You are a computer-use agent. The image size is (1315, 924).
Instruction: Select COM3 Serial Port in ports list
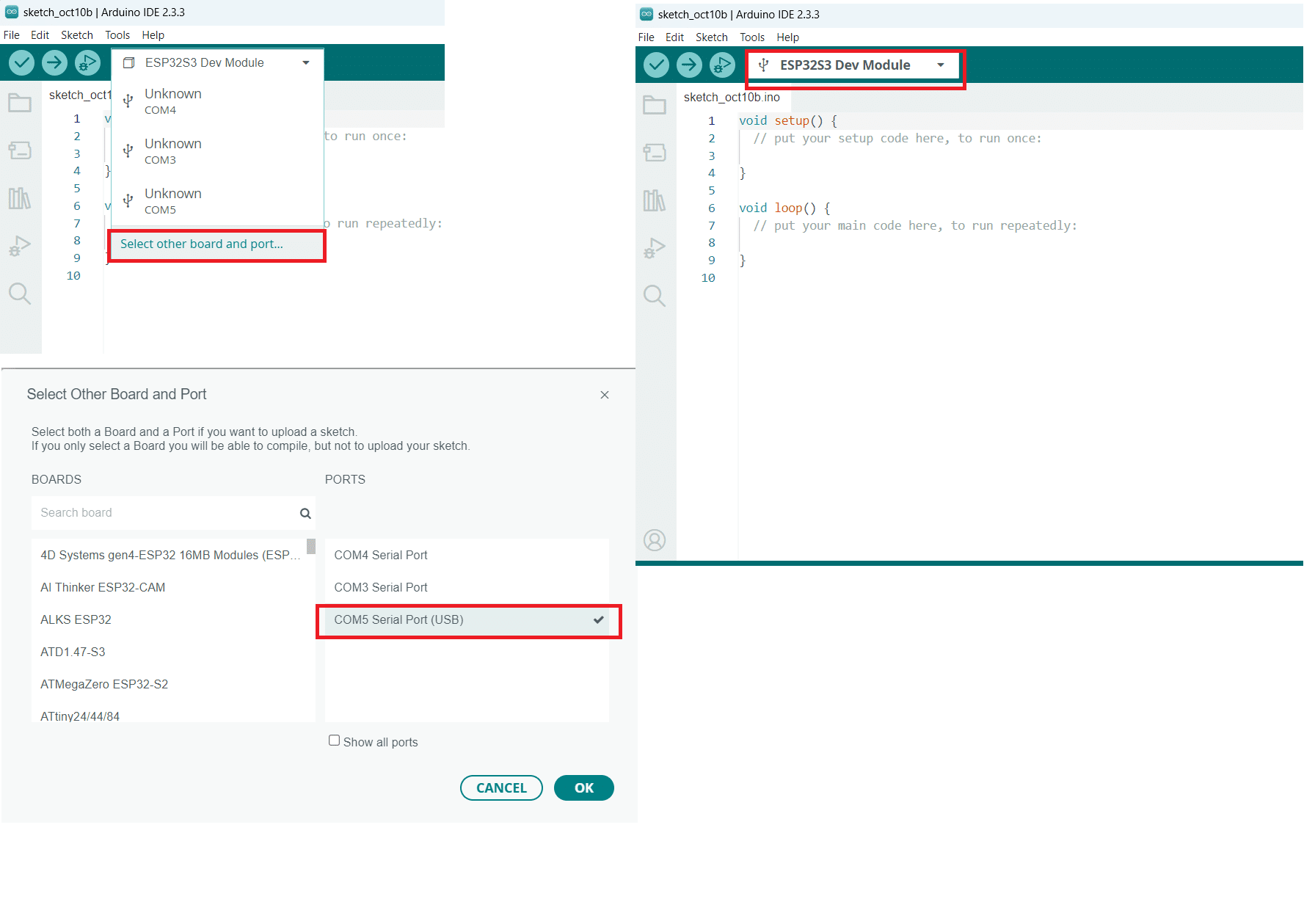467,588
